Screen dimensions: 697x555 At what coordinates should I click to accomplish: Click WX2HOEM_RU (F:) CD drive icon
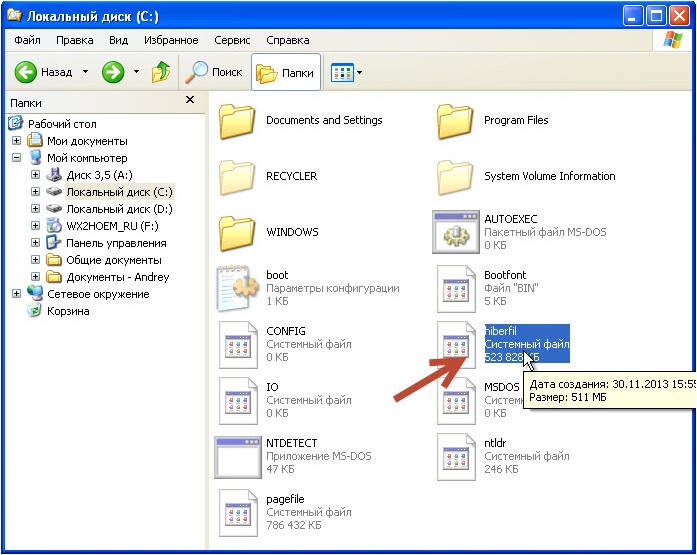(54, 225)
